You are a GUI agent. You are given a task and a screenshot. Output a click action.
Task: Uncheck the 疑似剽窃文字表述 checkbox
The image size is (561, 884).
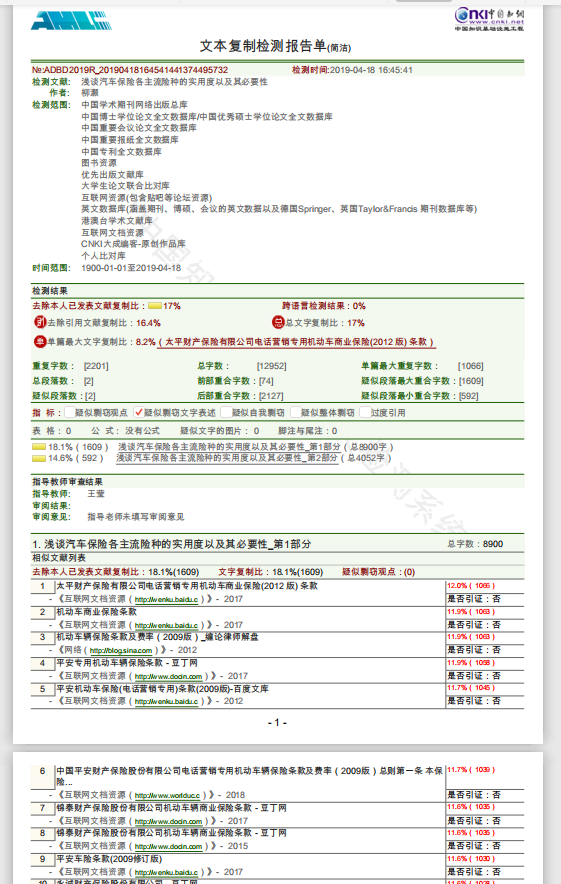(139, 412)
